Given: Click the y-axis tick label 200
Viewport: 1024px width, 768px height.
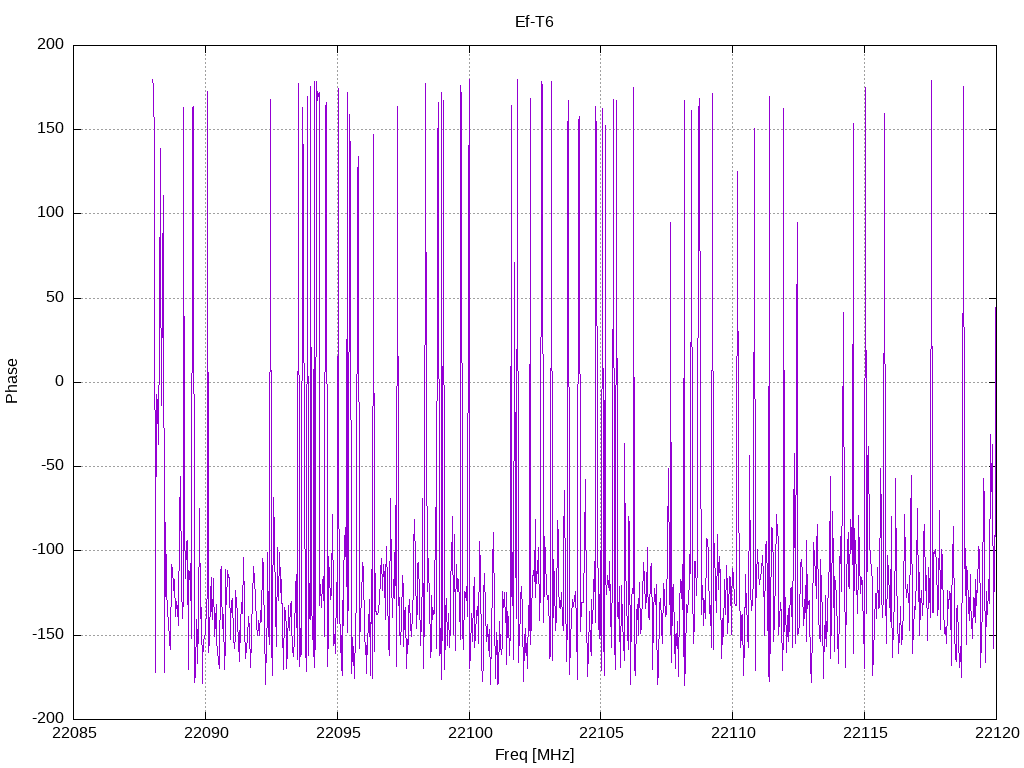Looking at the screenshot, I should tap(51, 44).
